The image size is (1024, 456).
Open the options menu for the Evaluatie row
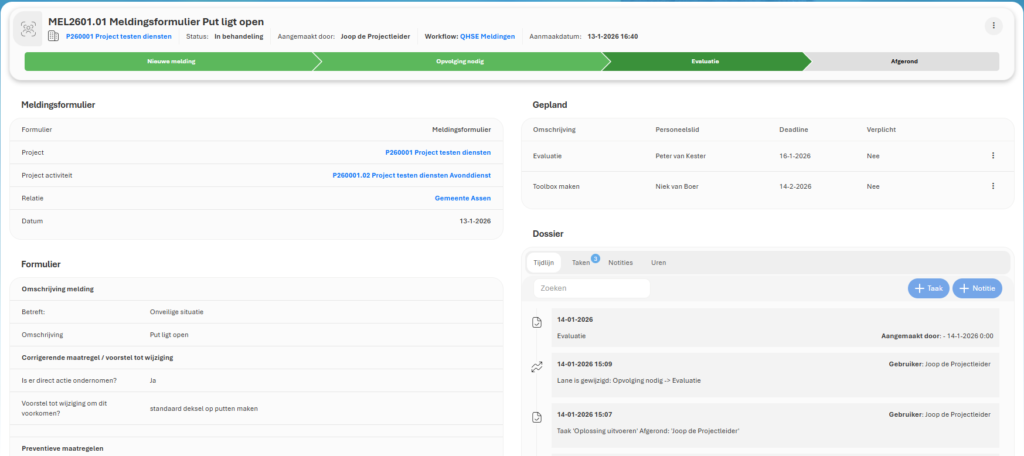tap(992, 156)
